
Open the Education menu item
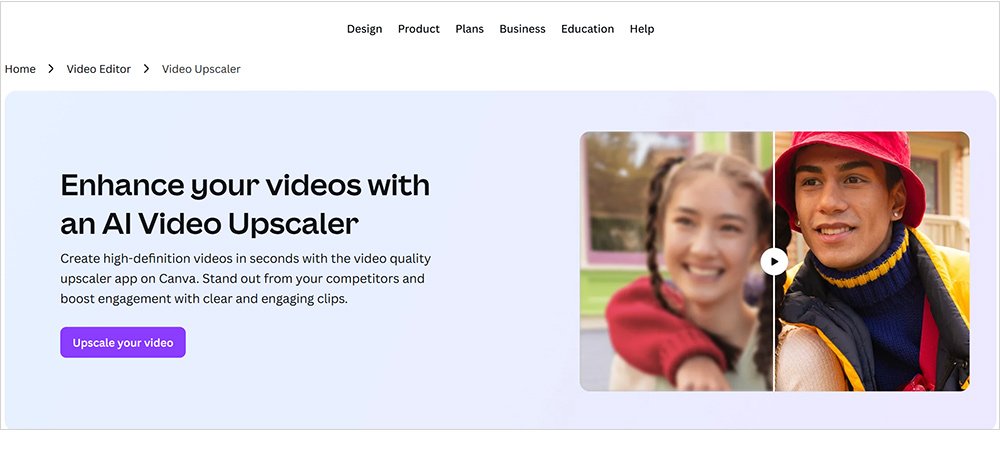tap(587, 29)
